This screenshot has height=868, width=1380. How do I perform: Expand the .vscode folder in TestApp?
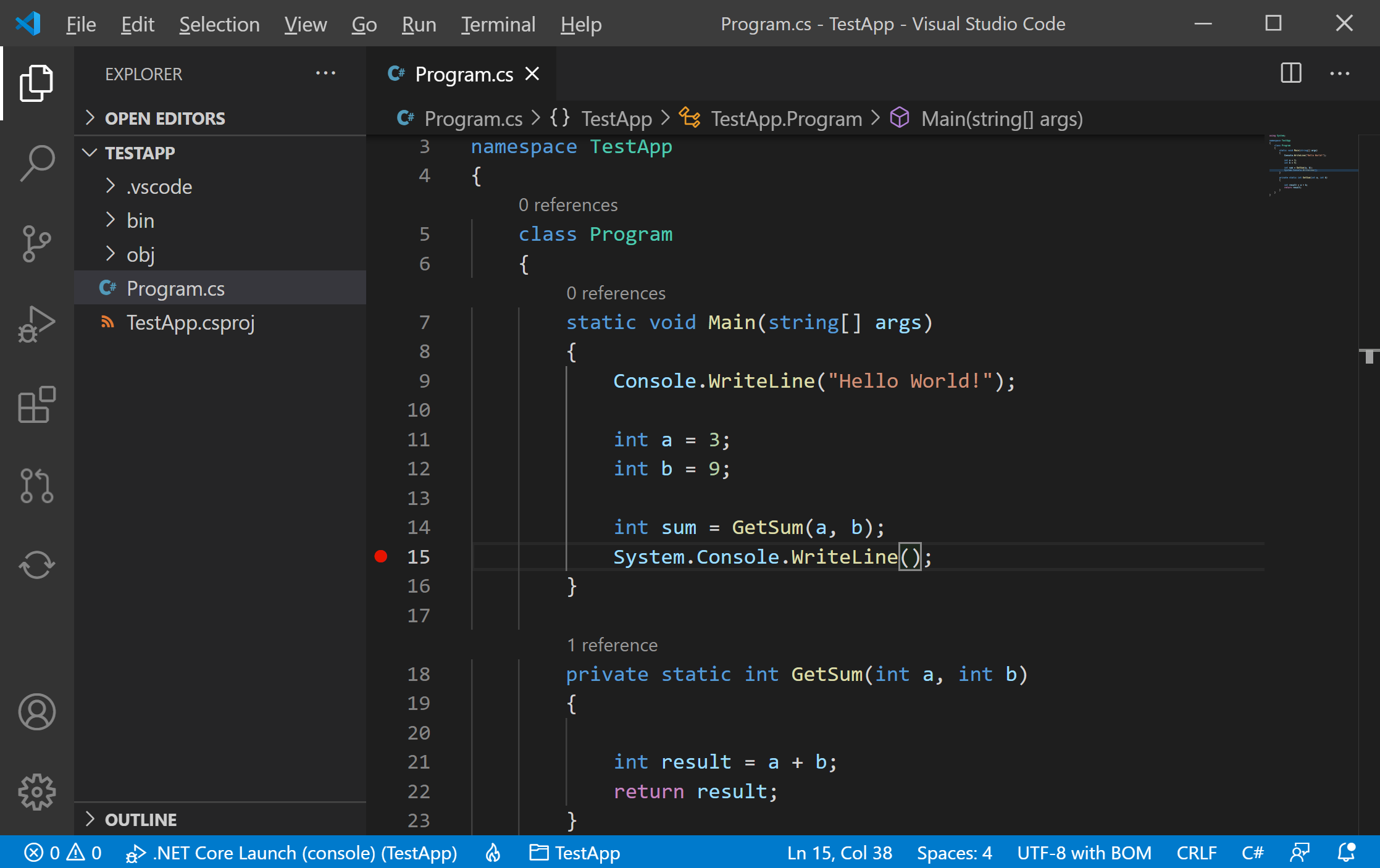coord(159,187)
